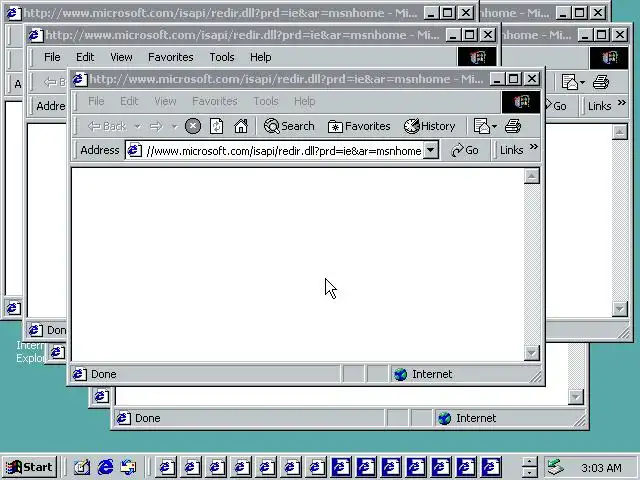Open Favorites menu in the window behind front

(171, 57)
